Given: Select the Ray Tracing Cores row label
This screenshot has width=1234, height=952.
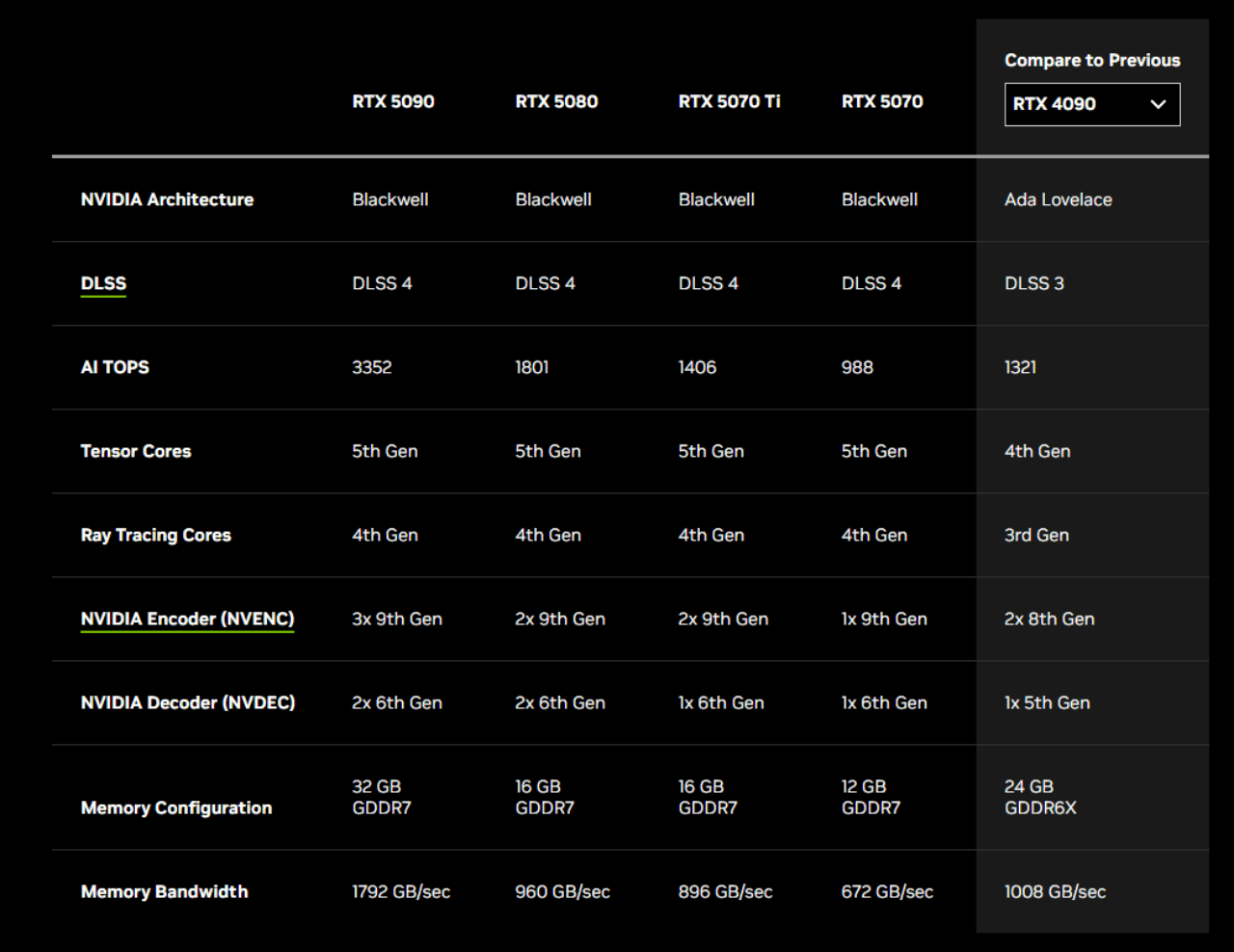Looking at the screenshot, I should (155, 535).
